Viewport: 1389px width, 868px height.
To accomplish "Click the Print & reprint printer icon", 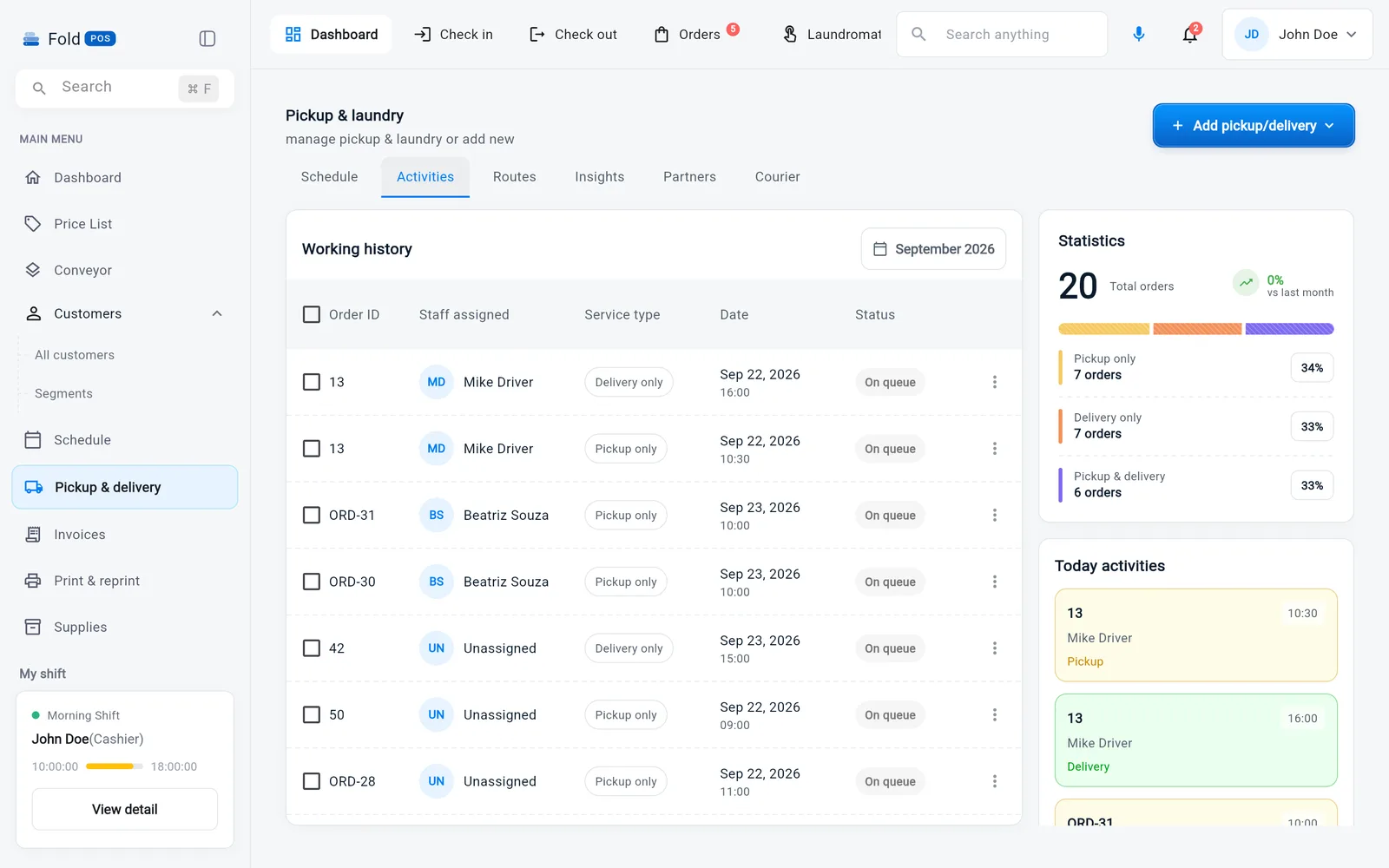I will pos(33,581).
